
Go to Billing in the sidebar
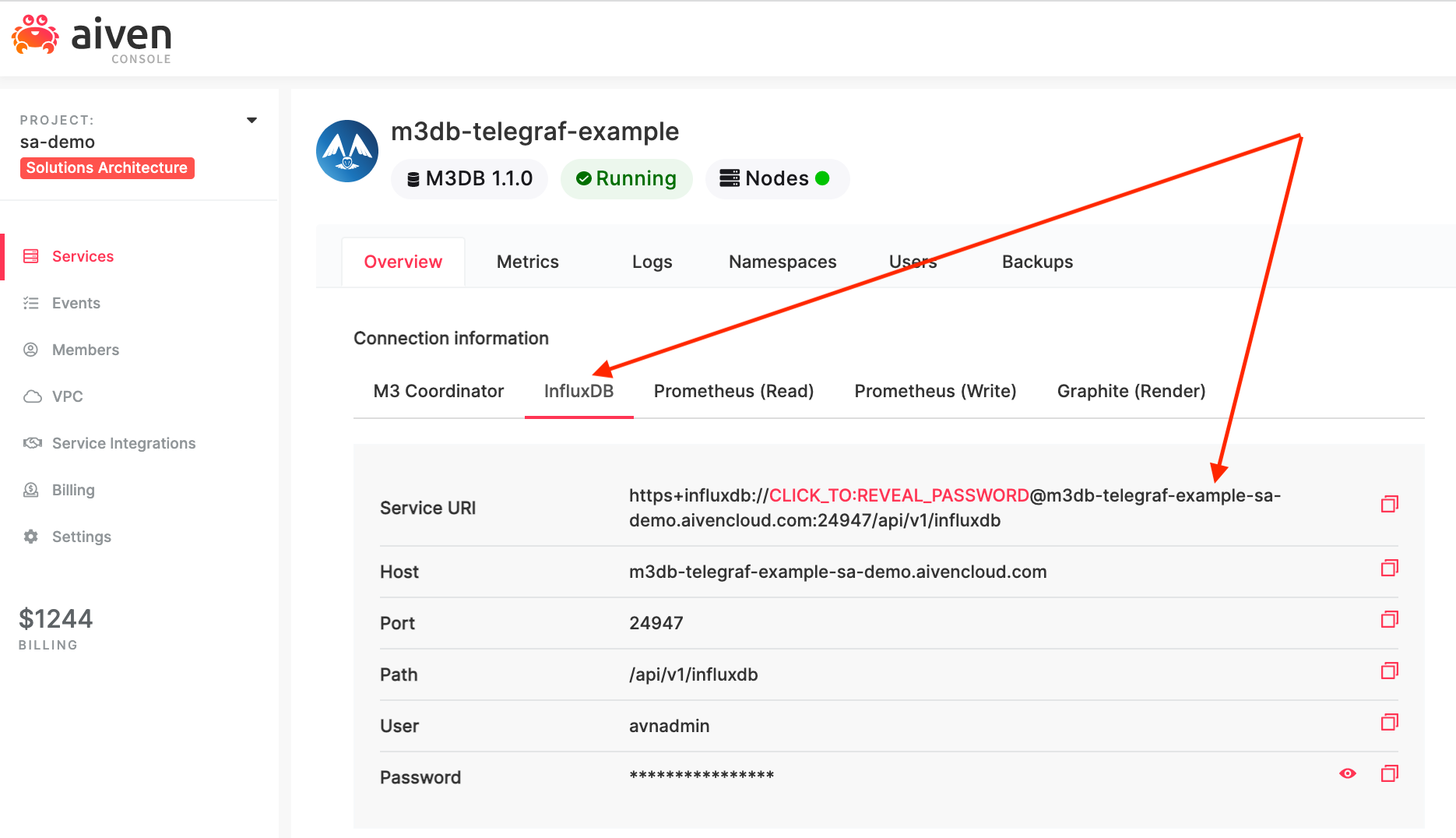73,490
